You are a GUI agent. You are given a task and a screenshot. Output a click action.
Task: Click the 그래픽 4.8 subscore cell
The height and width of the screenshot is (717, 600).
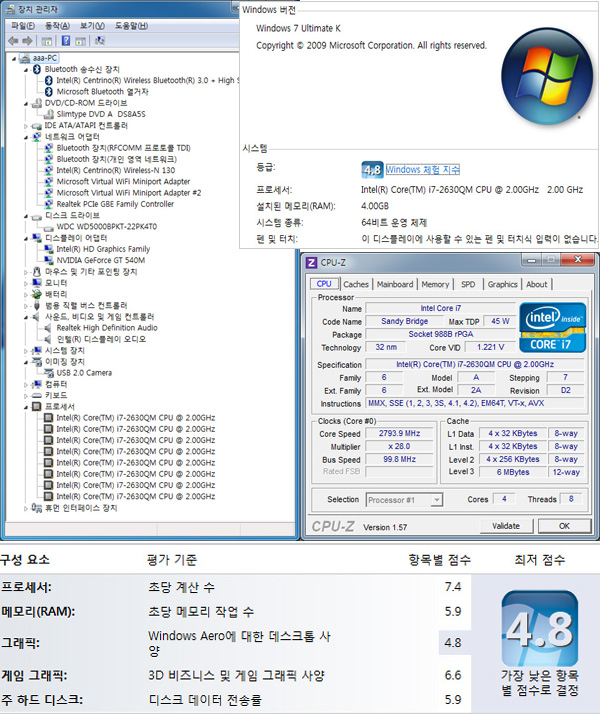pyautogui.click(x=453, y=643)
